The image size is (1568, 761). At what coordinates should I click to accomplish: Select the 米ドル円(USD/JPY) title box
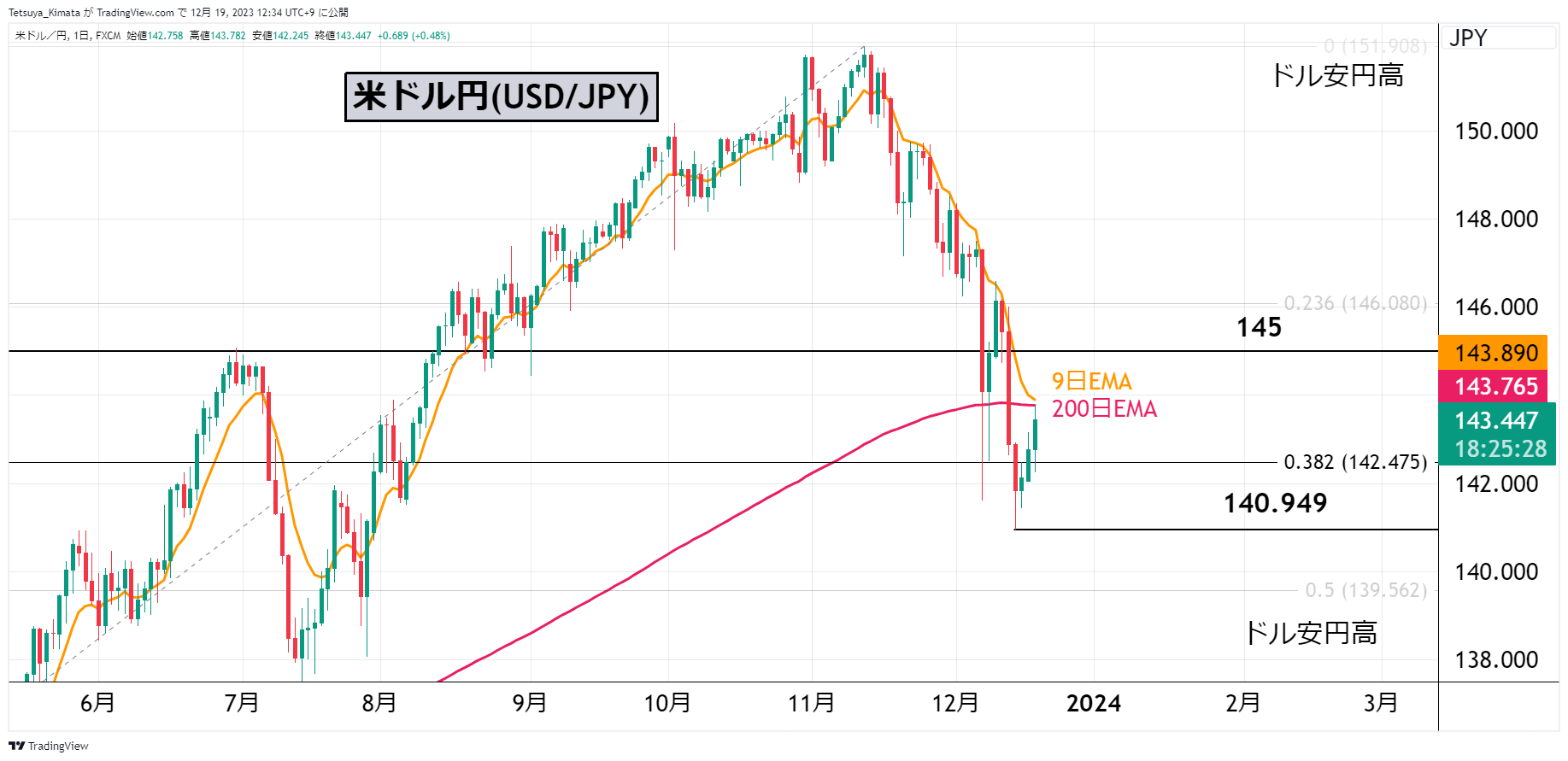tap(502, 97)
